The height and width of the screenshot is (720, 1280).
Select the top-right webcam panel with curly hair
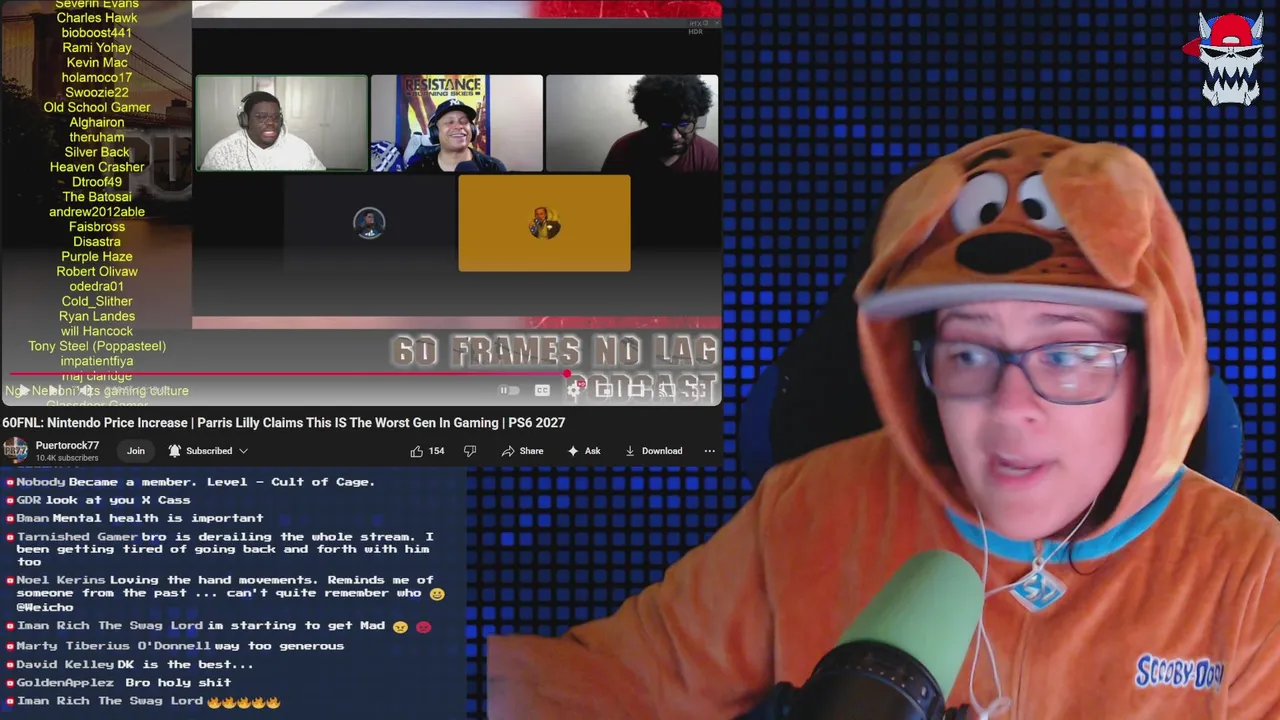(x=632, y=123)
